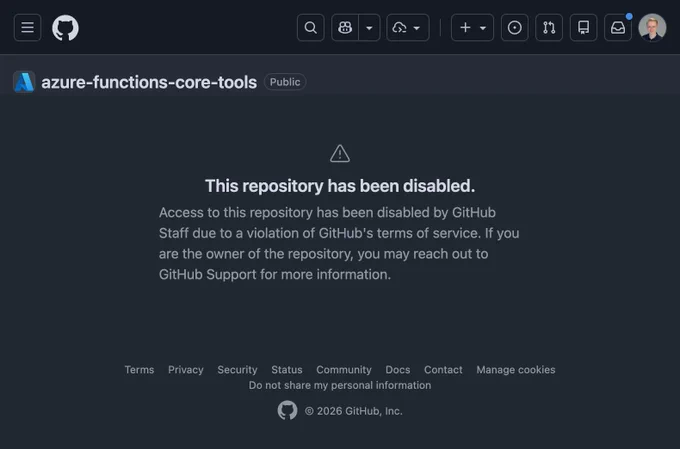View your pull requests icon
680x449 pixels.
coord(549,28)
